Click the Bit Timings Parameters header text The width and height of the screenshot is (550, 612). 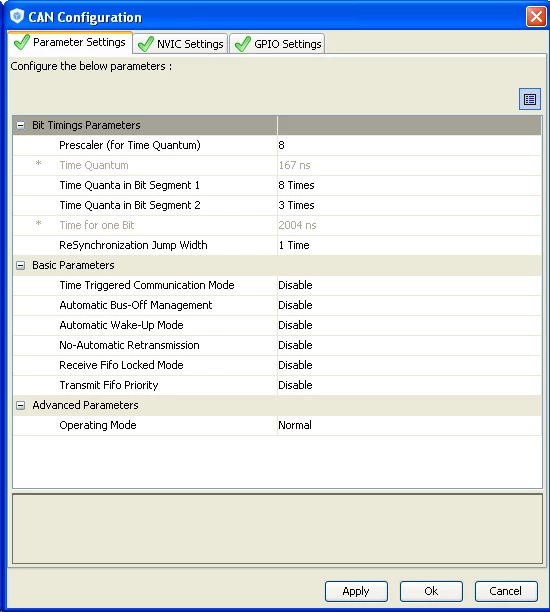pyautogui.click(x=86, y=125)
